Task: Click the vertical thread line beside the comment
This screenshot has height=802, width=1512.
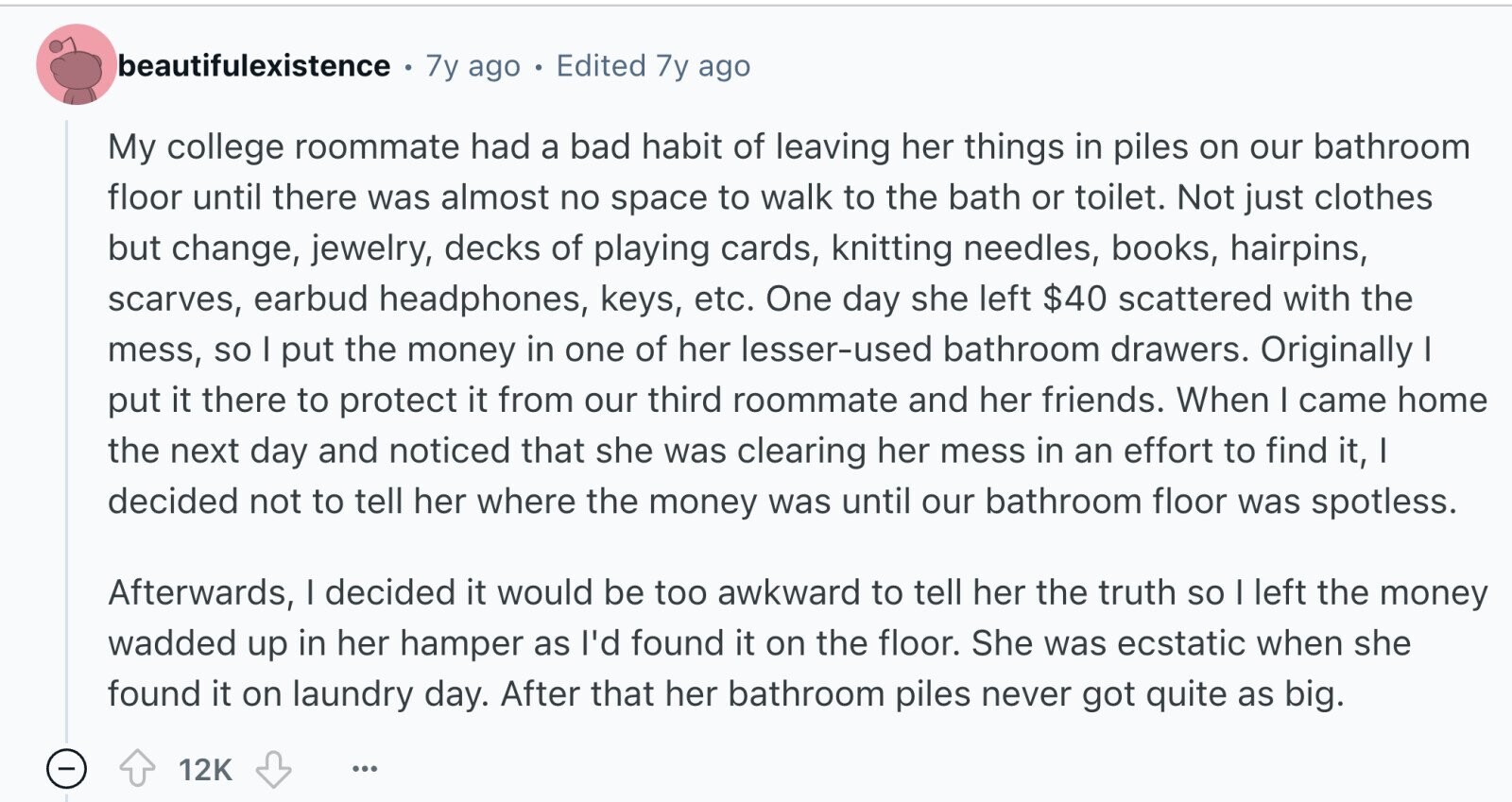Action: (66, 425)
